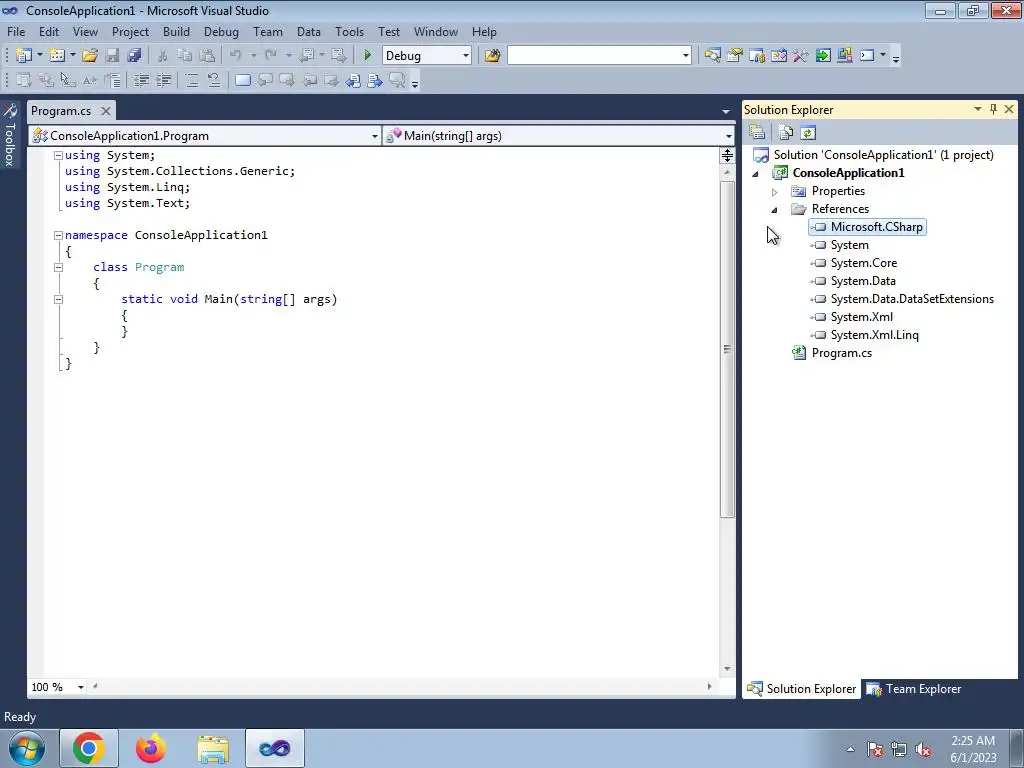Click the Find in Files icon
The width and height of the screenshot is (1024, 768).
coord(492,56)
